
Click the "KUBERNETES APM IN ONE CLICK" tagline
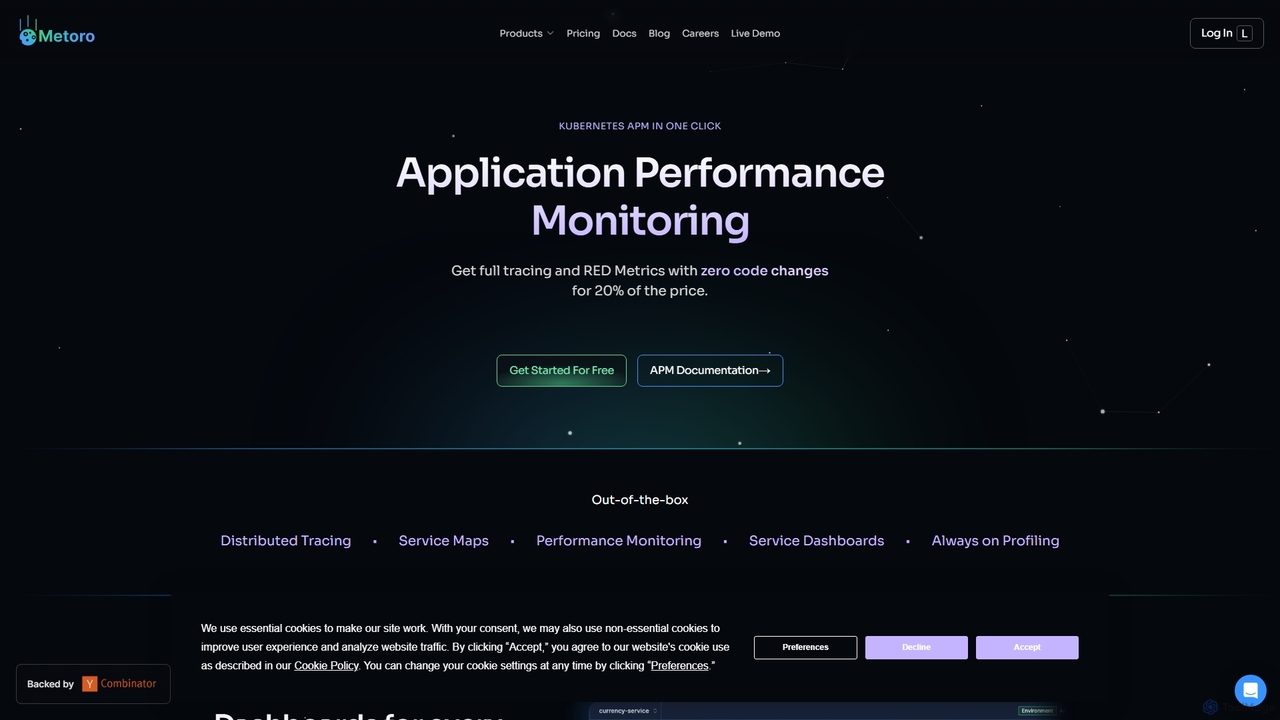pos(640,126)
